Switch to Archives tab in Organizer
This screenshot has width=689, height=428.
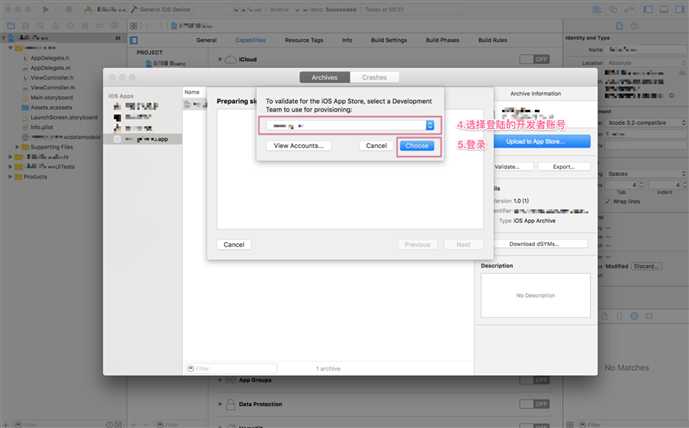[325, 77]
